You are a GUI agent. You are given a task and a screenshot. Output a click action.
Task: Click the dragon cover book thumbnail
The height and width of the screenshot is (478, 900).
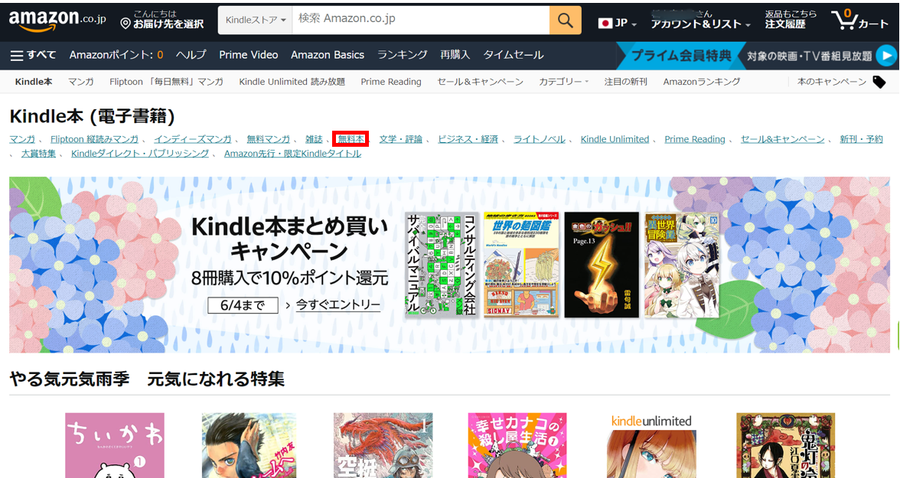383,445
